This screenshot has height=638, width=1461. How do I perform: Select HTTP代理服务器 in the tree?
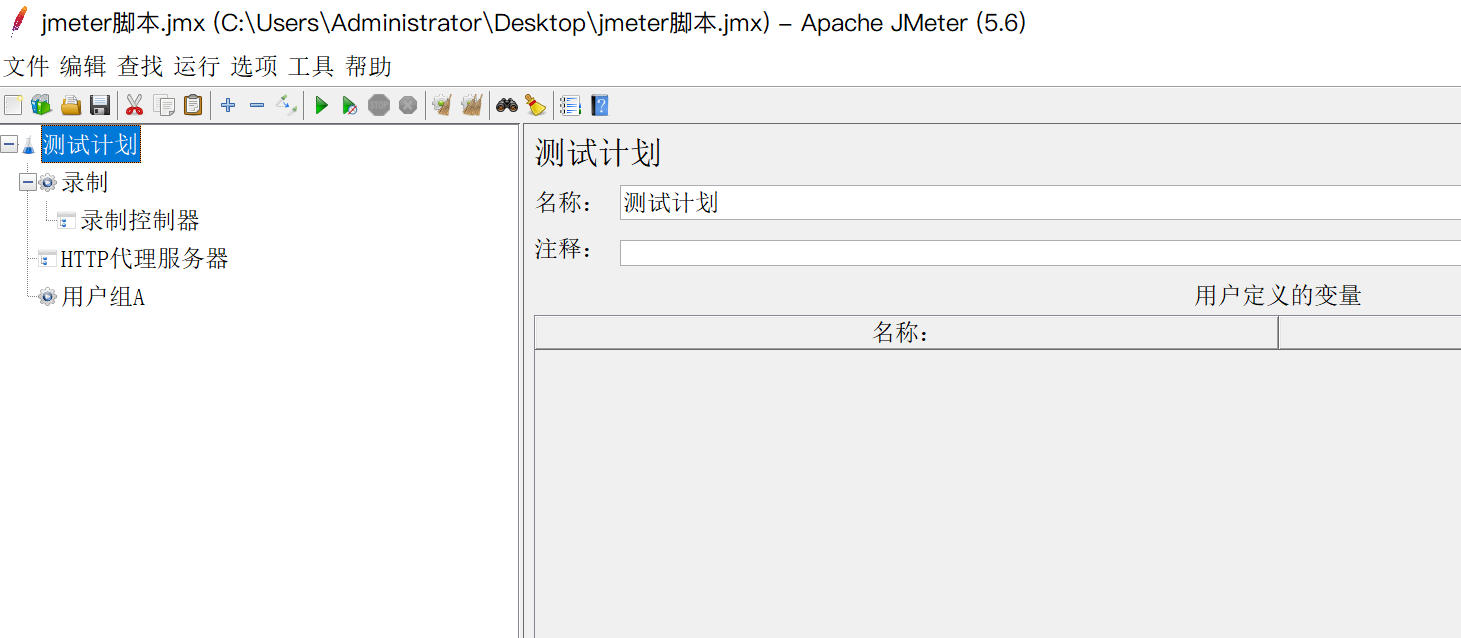click(x=145, y=259)
